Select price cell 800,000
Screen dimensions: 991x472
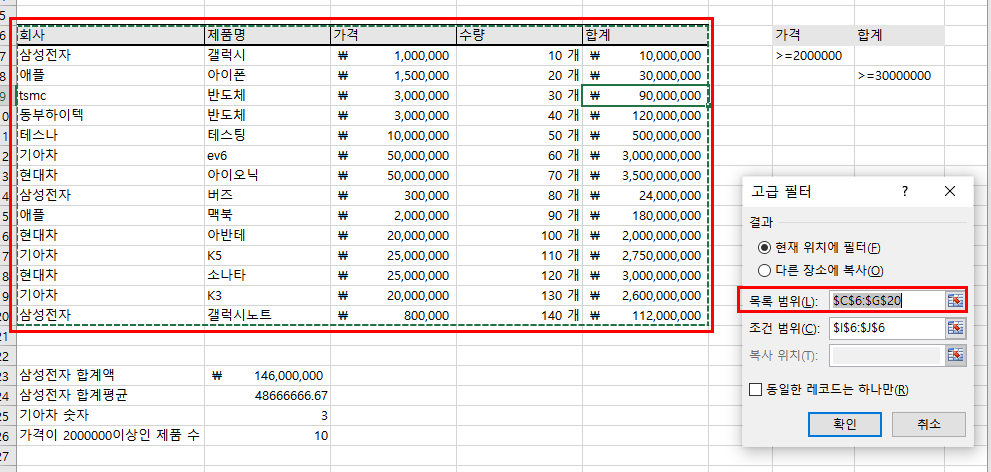[x=393, y=317]
